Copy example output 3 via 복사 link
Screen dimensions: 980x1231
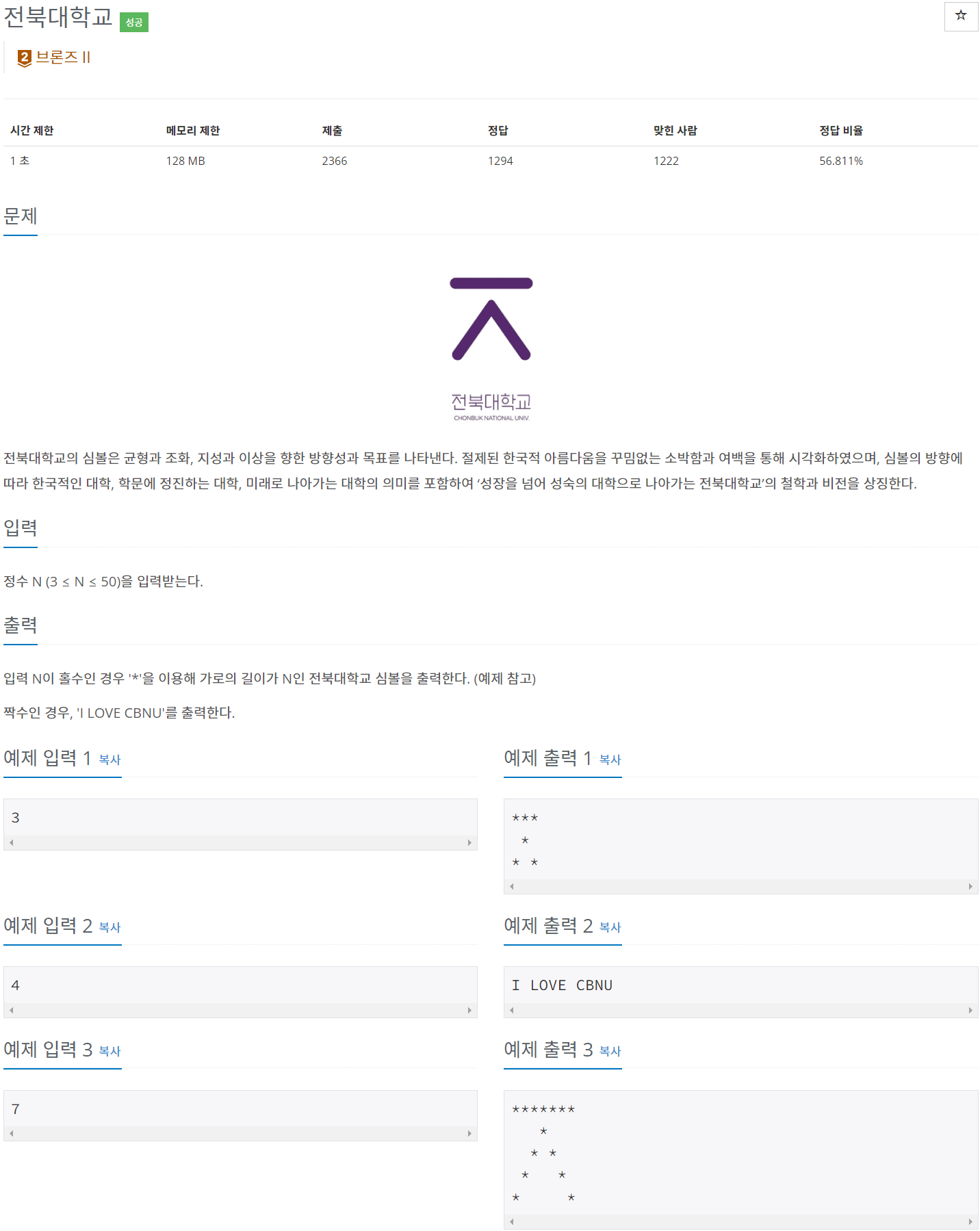coord(610,1051)
